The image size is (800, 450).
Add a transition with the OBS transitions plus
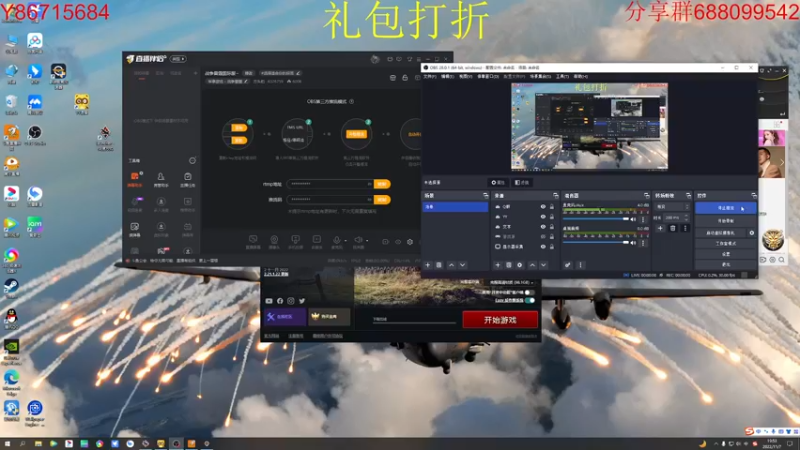[x=660, y=229]
